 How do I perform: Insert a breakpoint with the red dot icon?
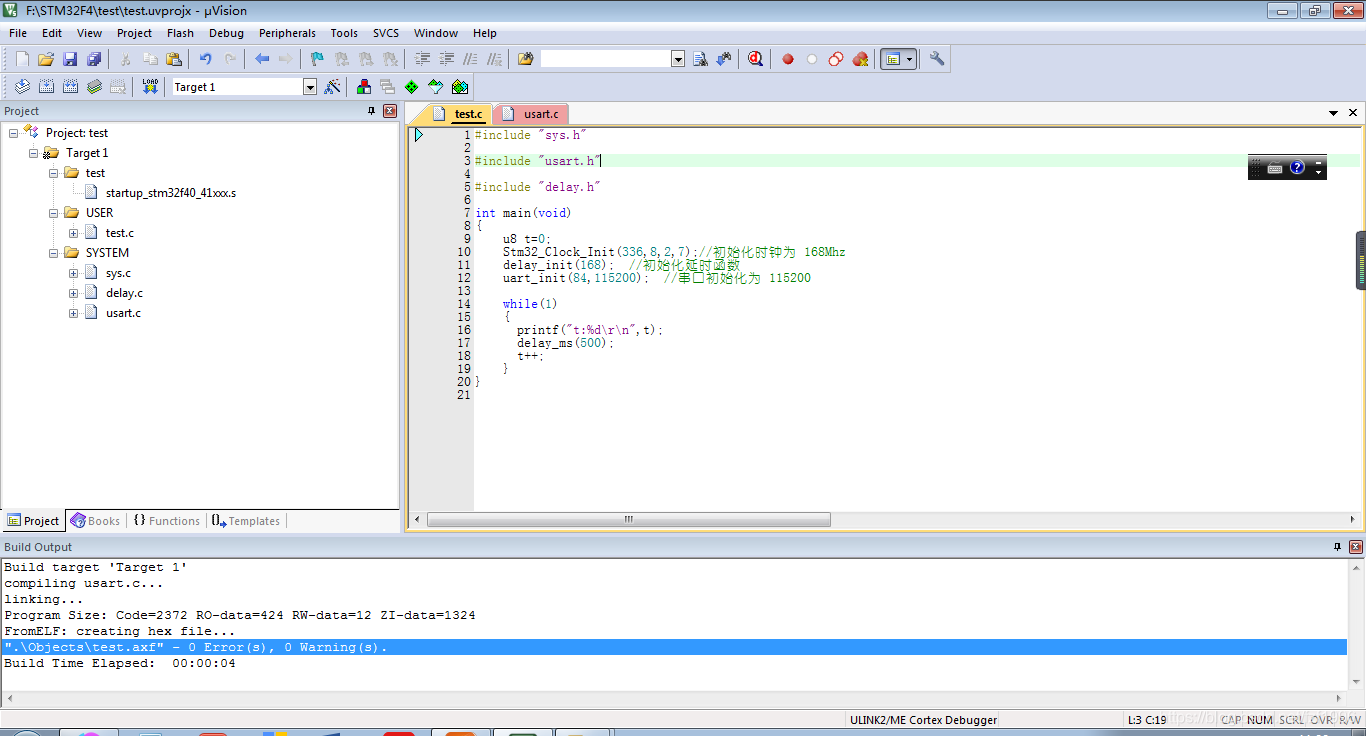[787, 58]
